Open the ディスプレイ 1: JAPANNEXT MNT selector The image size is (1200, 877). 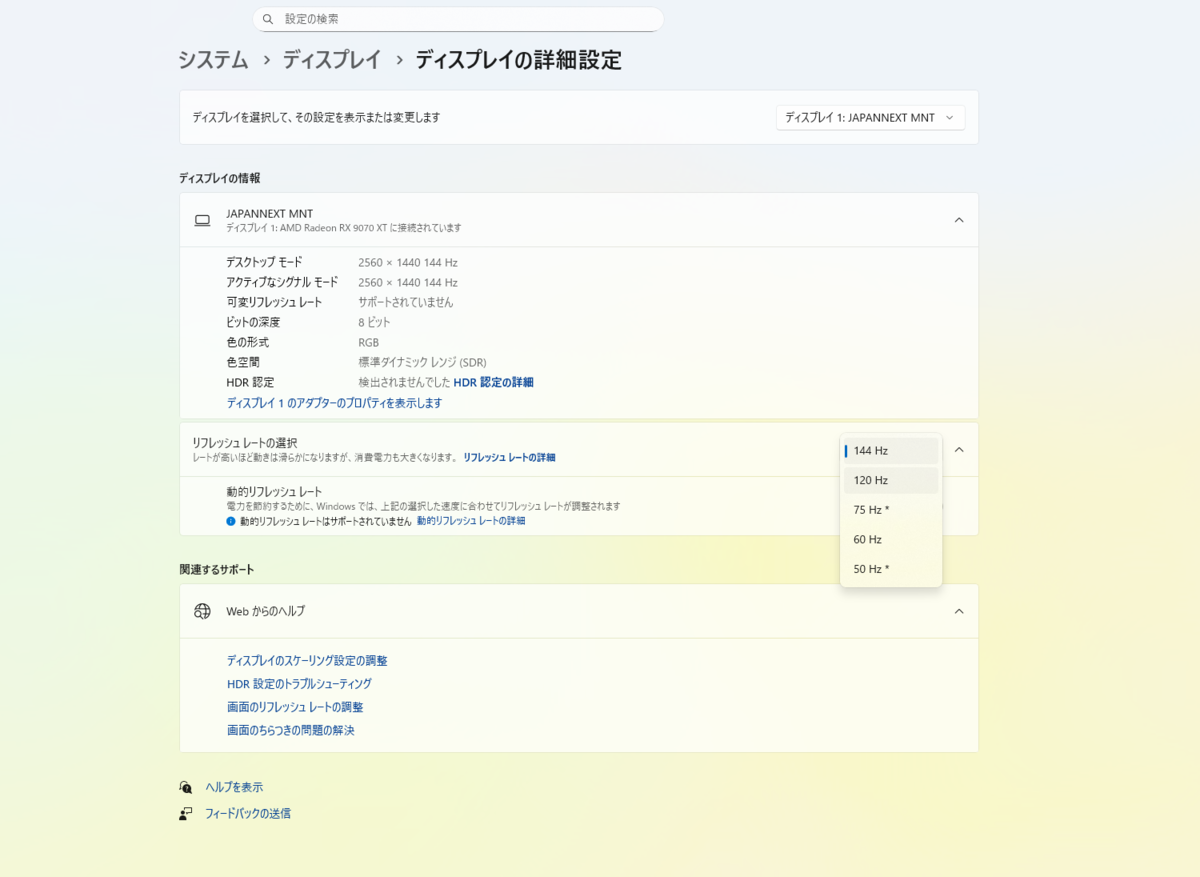[x=869, y=117]
